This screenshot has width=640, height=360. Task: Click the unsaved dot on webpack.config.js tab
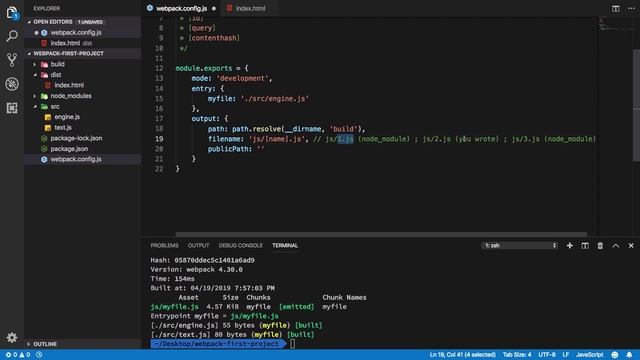(x=213, y=8)
